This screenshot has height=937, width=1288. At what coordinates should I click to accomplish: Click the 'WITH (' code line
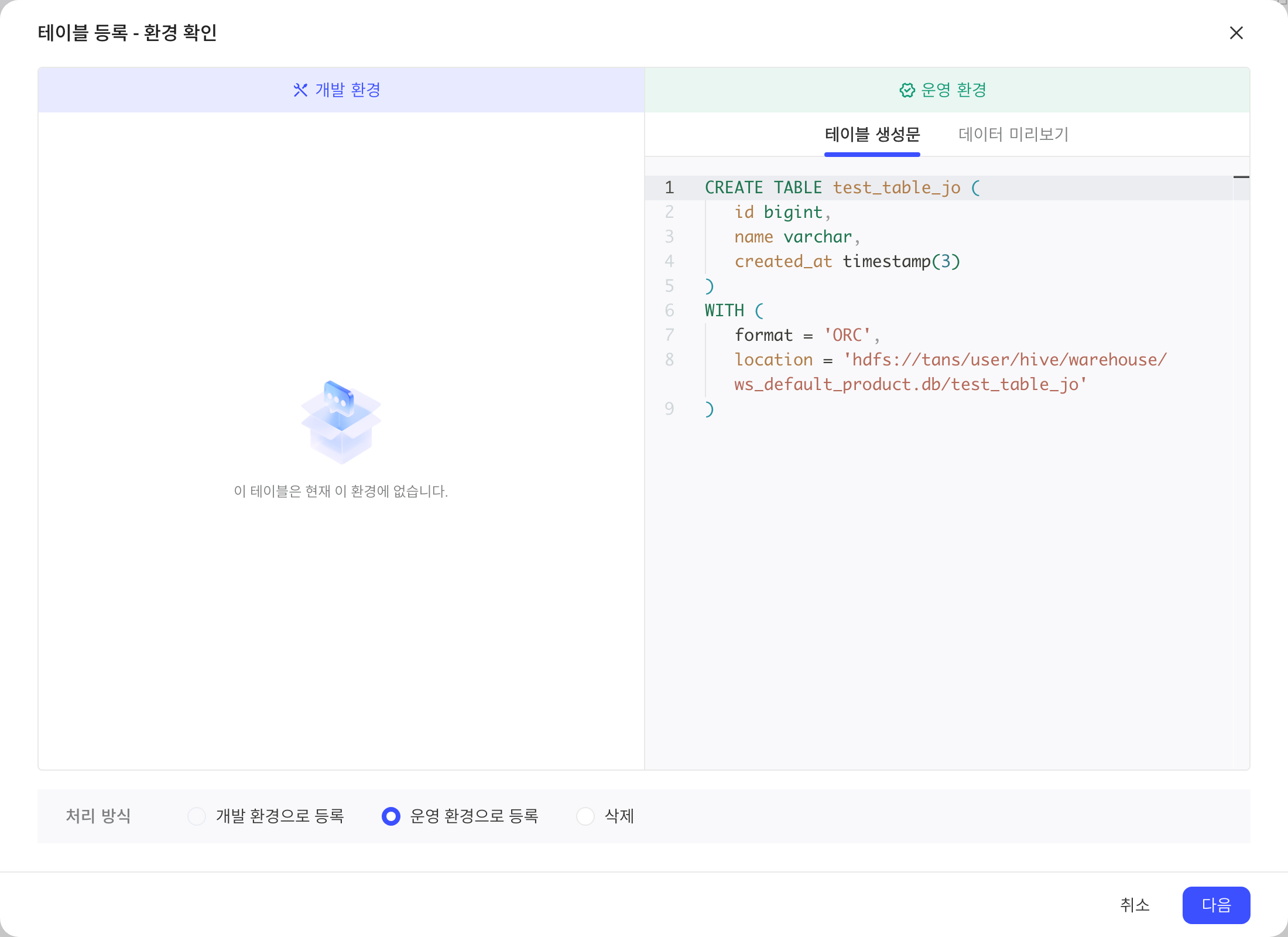pos(734,310)
